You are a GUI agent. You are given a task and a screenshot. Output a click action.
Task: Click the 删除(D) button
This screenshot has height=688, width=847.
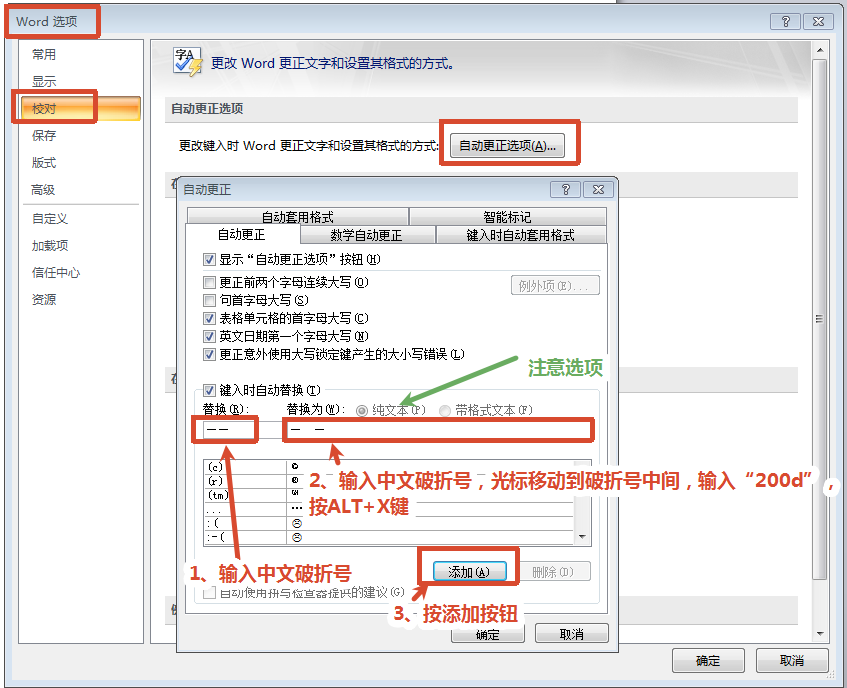point(553,572)
